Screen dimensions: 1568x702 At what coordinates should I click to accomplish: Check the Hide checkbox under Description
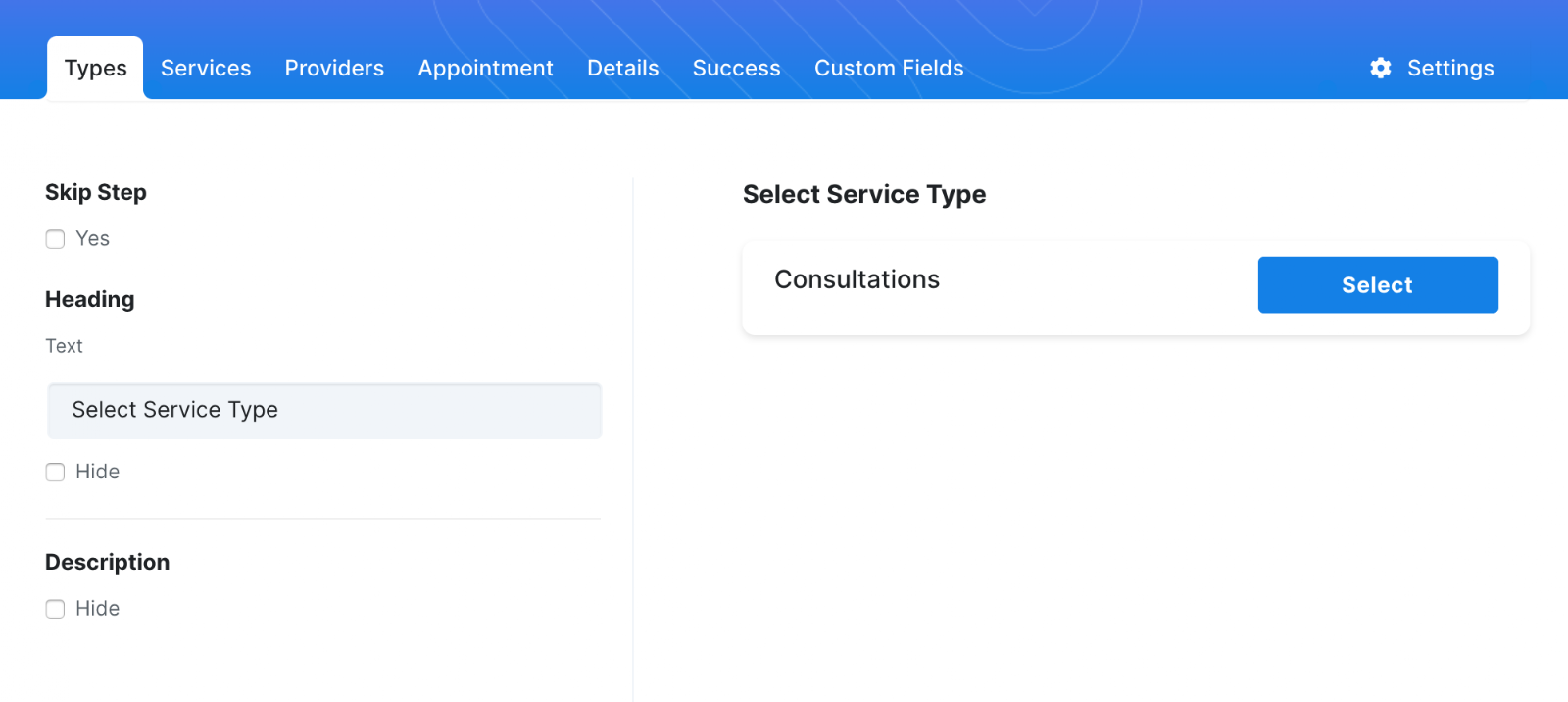(x=55, y=609)
